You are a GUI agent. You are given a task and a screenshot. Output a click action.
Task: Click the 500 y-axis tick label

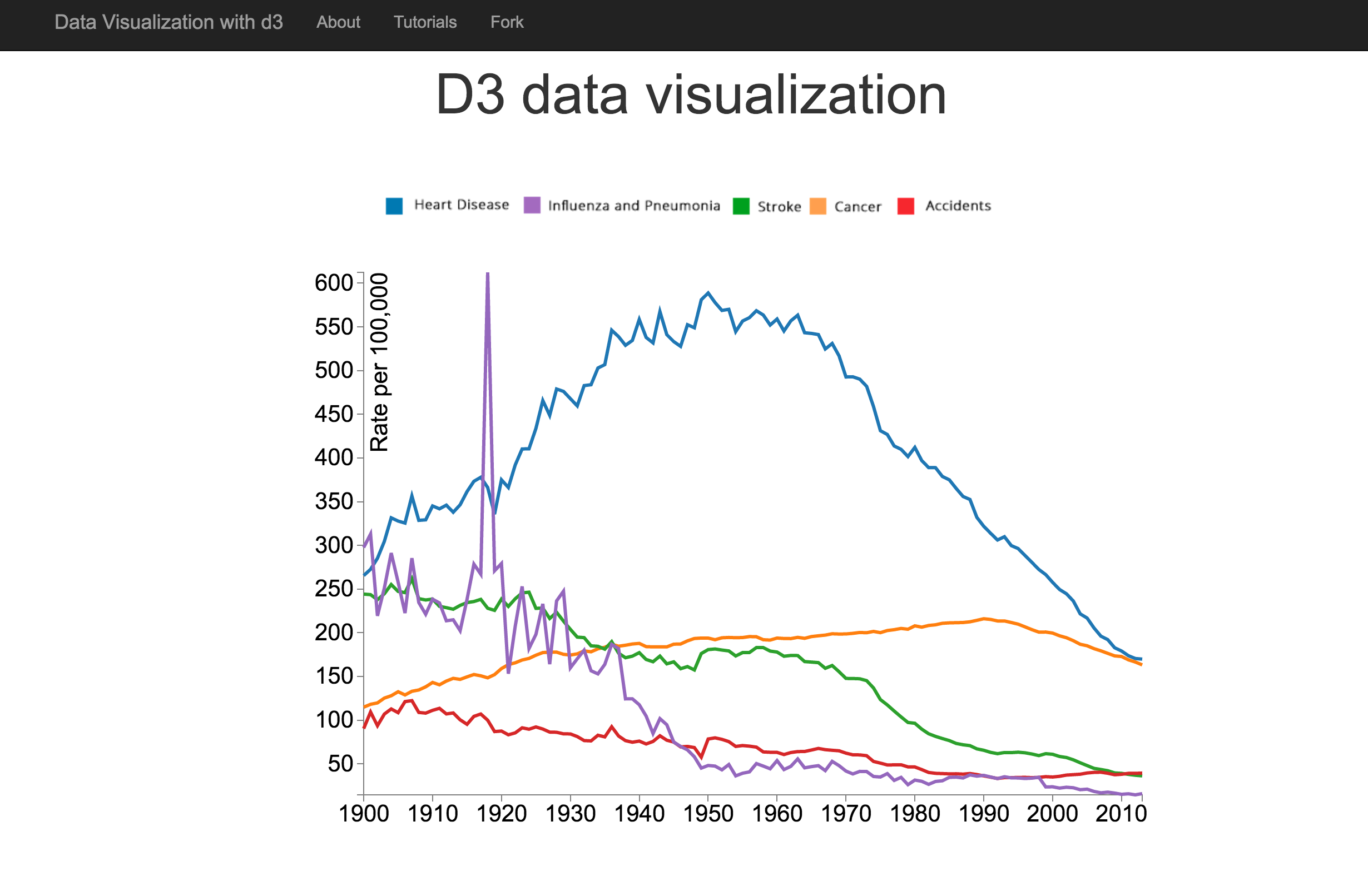pos(334,370)
